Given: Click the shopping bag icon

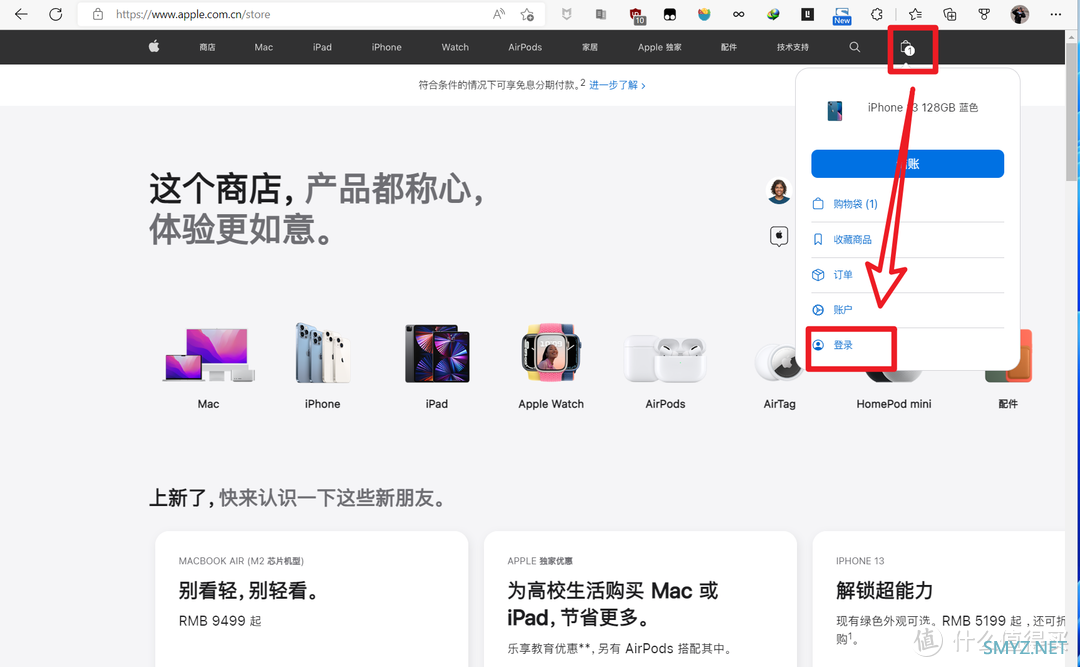Looking at the screenshot, I should tap(906, 47).
